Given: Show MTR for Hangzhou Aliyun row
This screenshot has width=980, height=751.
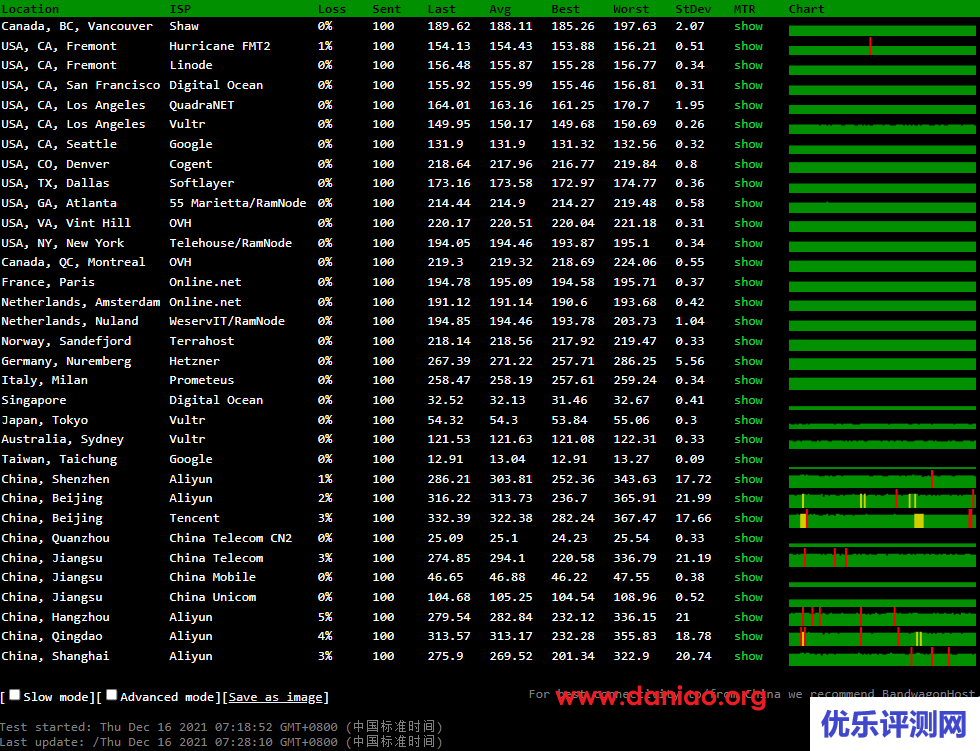Looking at the screenshot, I should [748, 617].
